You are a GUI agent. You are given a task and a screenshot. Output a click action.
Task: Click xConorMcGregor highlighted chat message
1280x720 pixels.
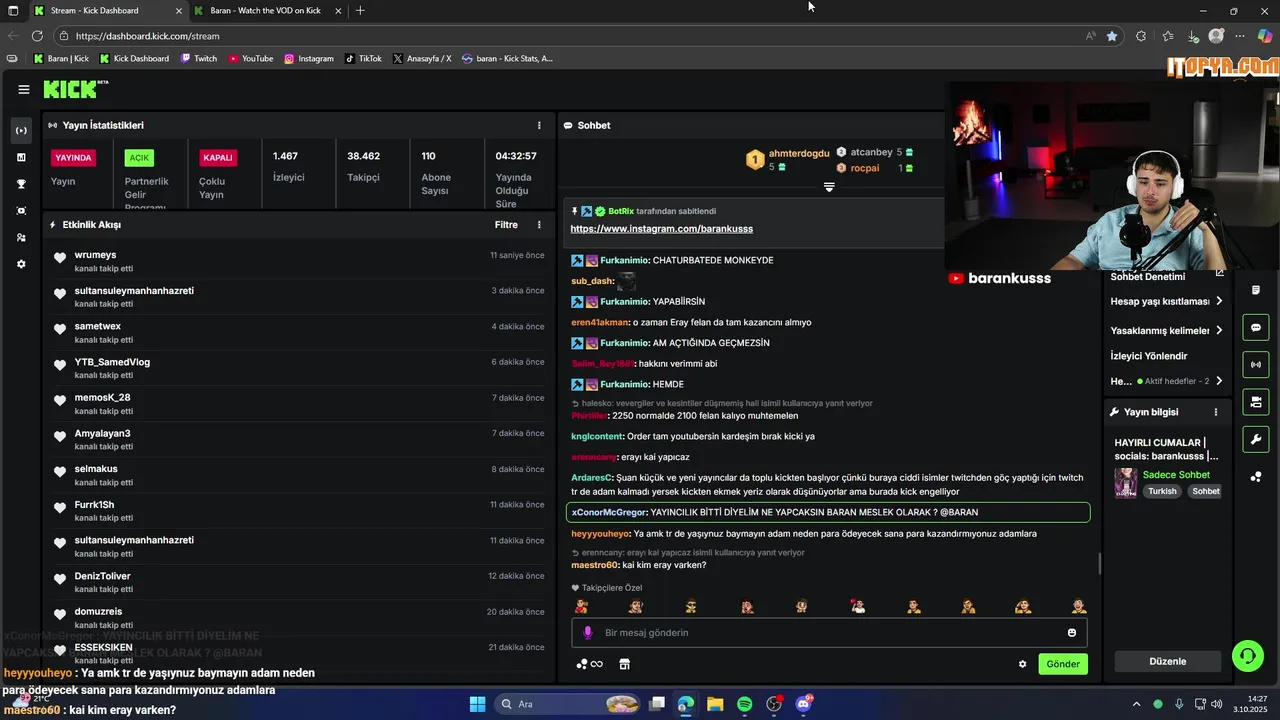point(828,512)
